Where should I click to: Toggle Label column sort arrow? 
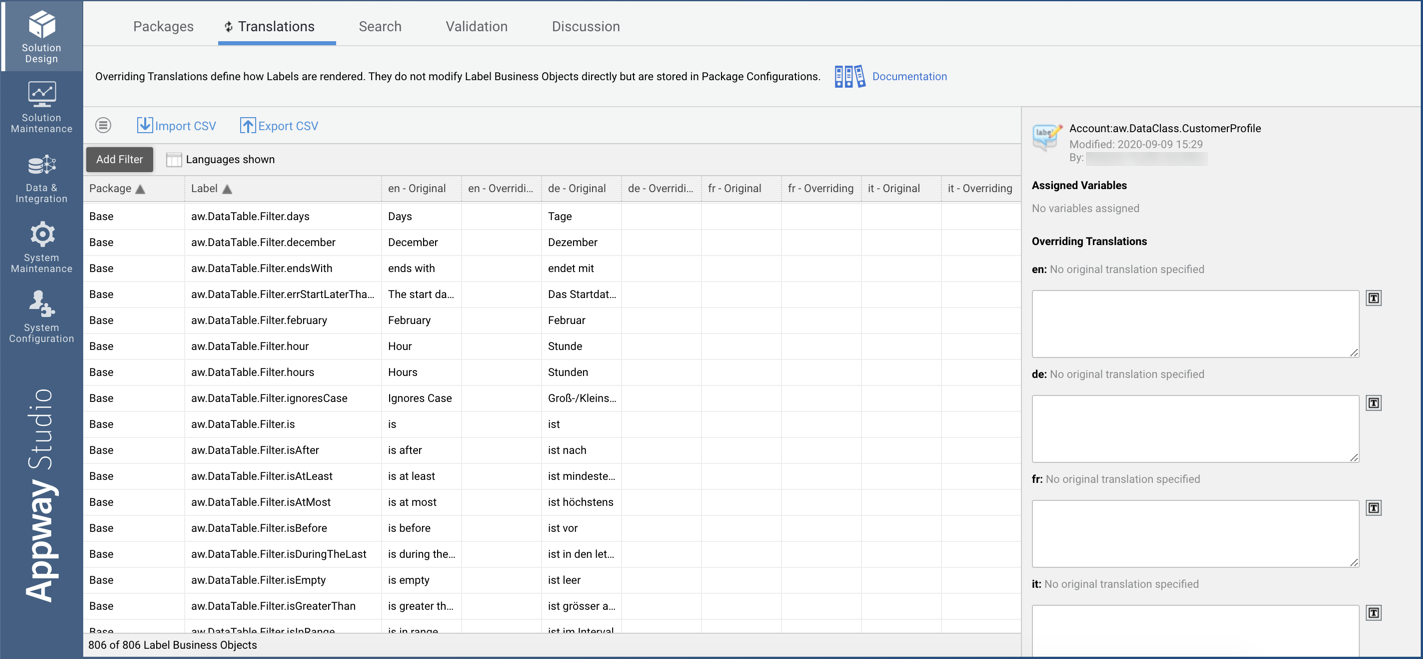coord(227,189)
